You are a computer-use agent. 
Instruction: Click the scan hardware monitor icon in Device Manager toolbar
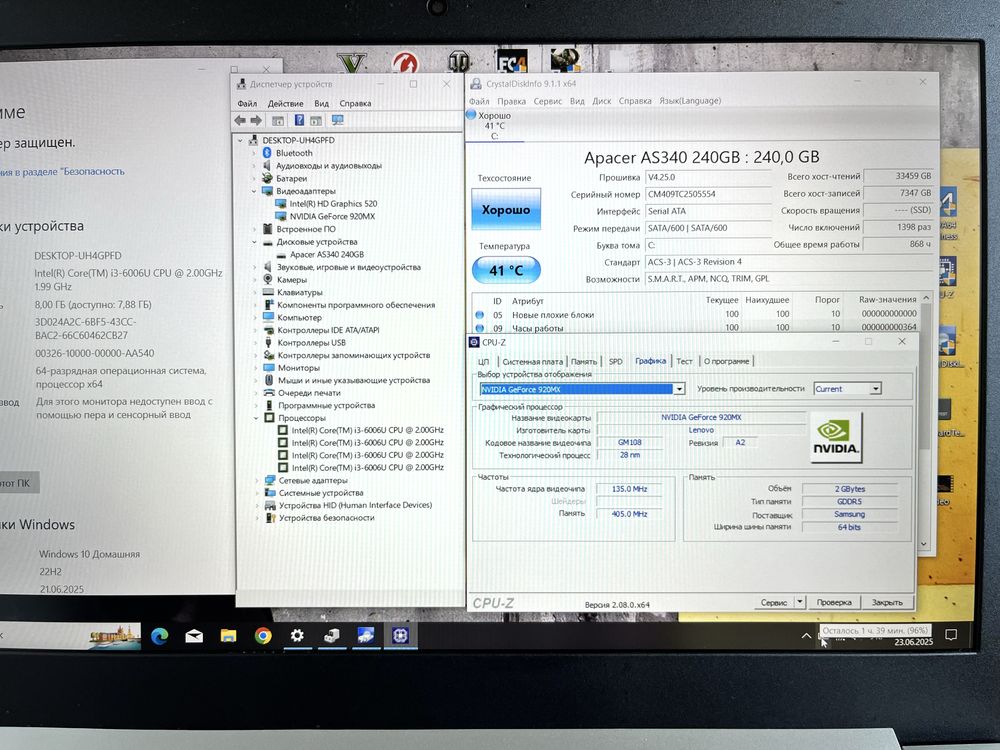pos(337,121)
